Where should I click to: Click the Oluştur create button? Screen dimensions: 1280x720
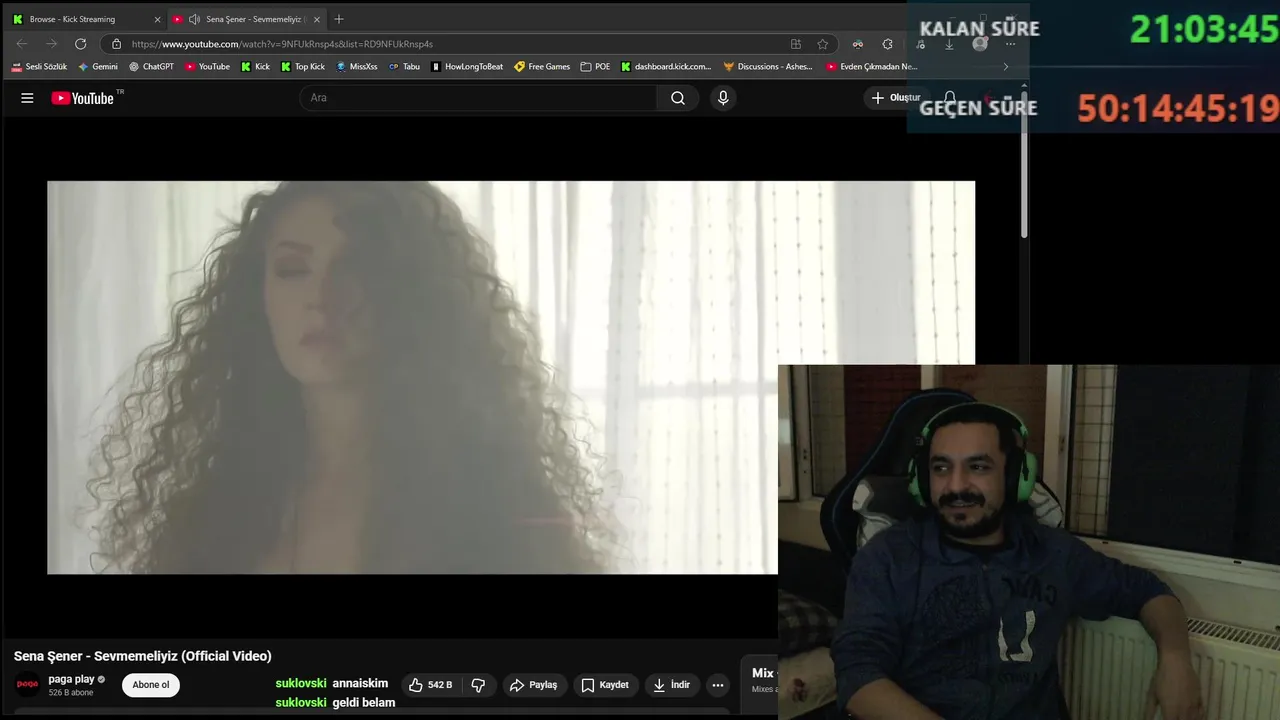(x=895, y=98)
